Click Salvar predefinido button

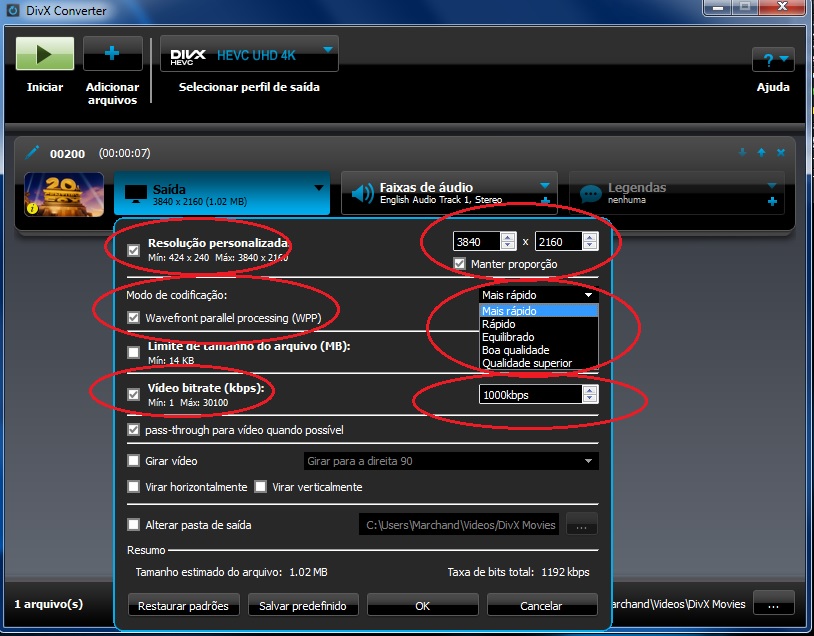[303, 605]
